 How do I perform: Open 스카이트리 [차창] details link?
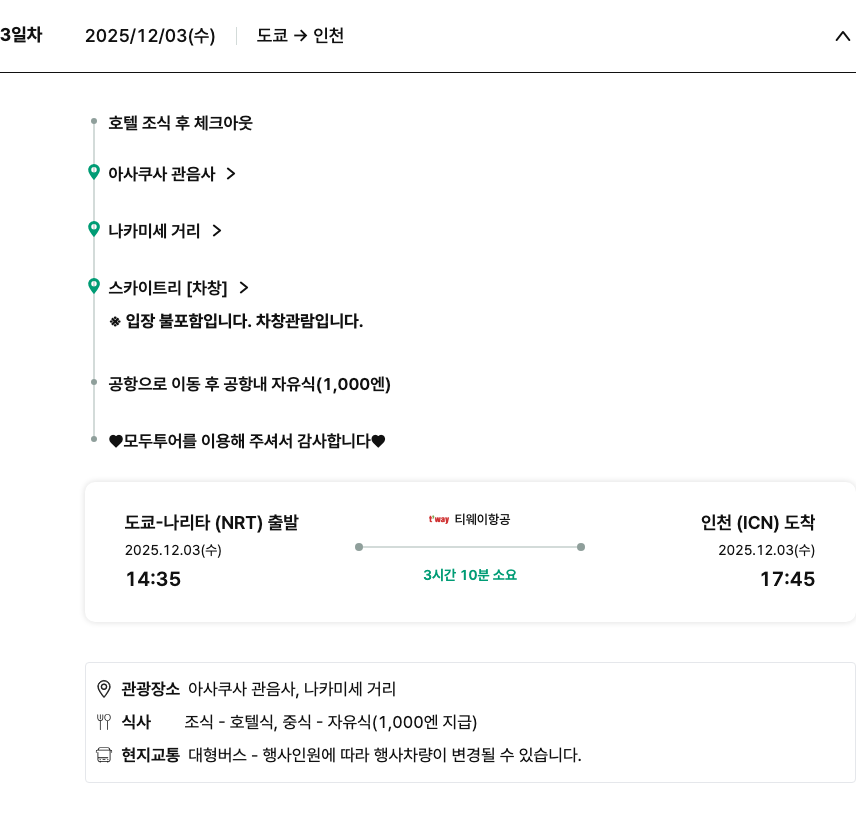(167, 288)
